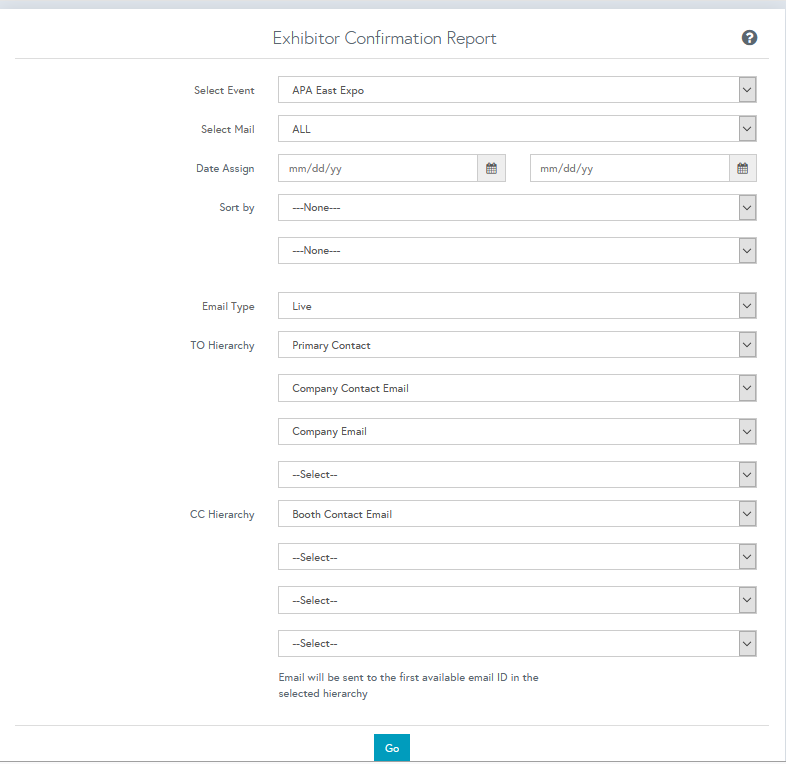Screen dimensions: 786x764
Task: Open calendar for end Date Assign
Action: click(742, 168)
